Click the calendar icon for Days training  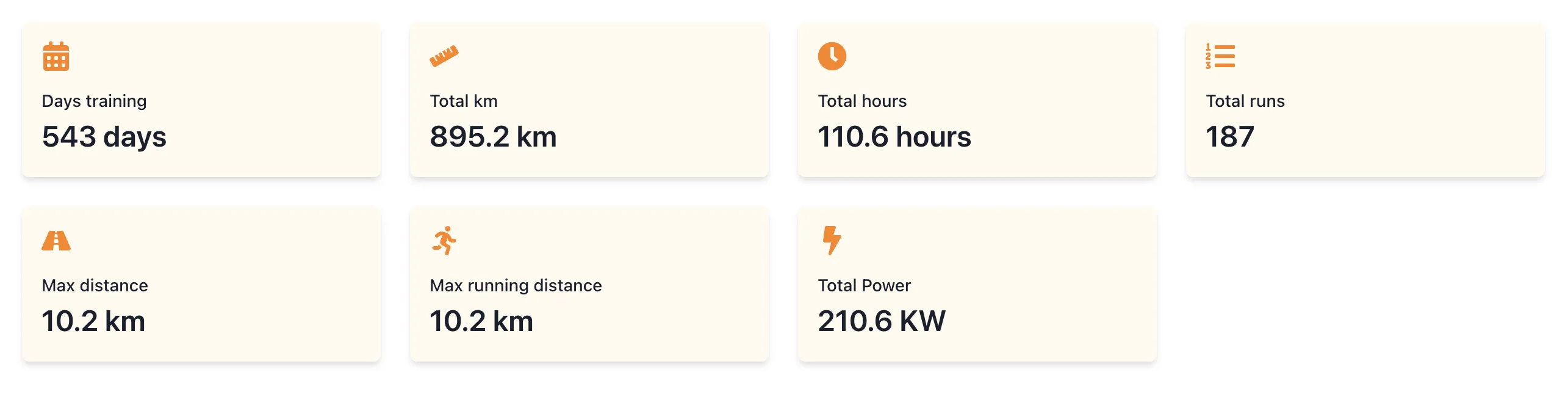(x=56, y=57)
